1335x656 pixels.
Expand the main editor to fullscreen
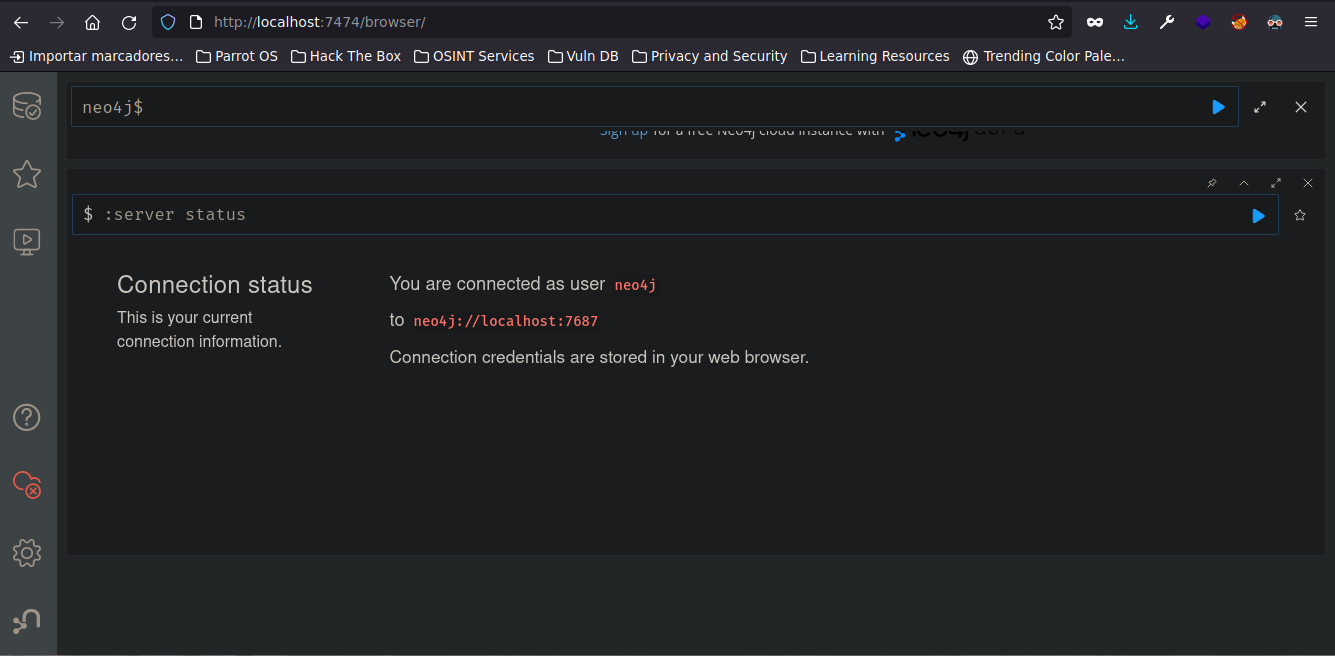pyautogui.click(x=1260, y=107)
